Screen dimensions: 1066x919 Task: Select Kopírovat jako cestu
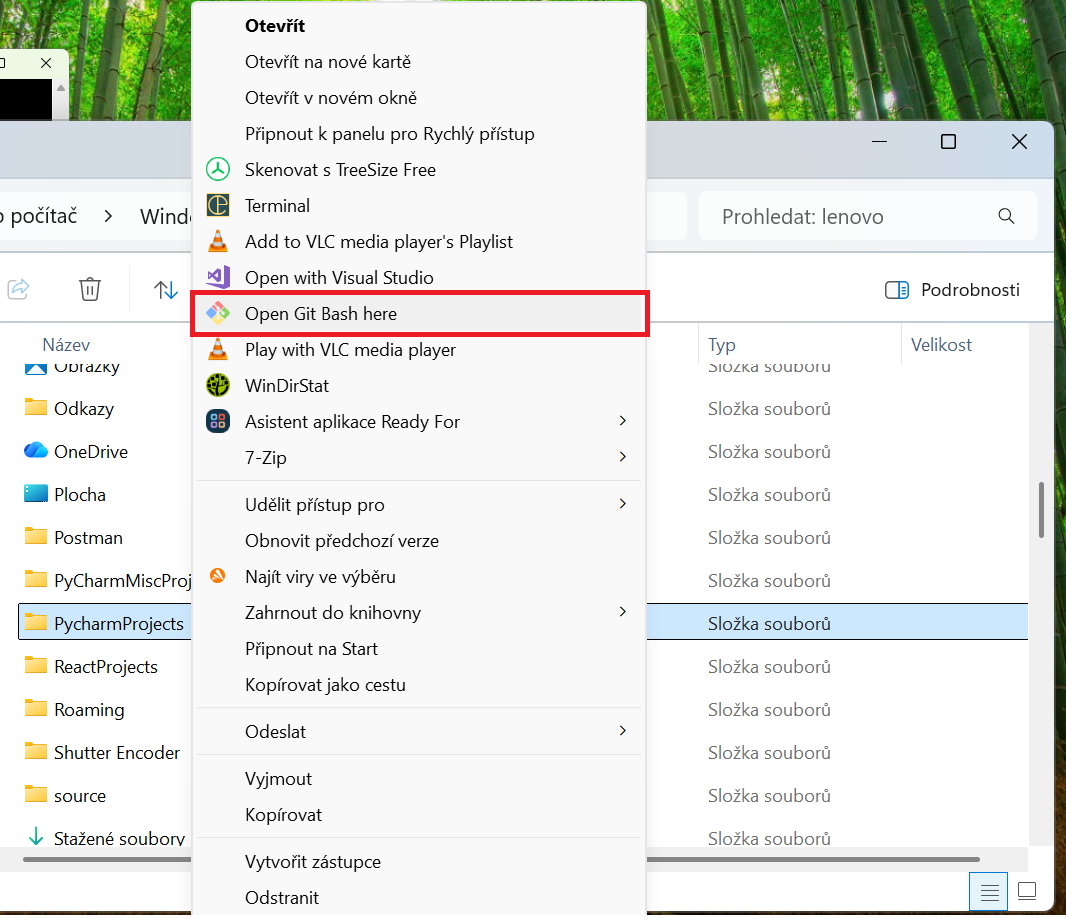point(325,685)
